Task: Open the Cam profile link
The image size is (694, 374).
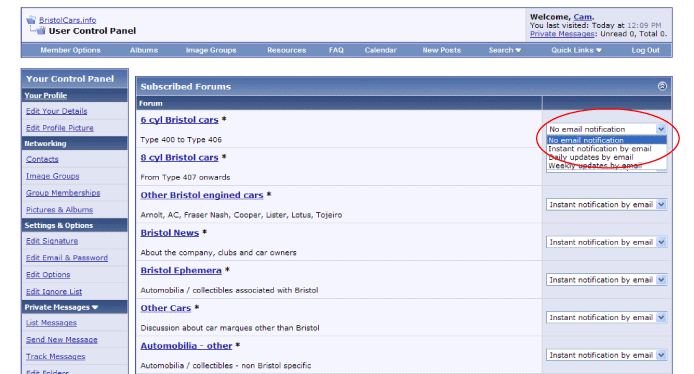Action: click(x=582, y=17)
